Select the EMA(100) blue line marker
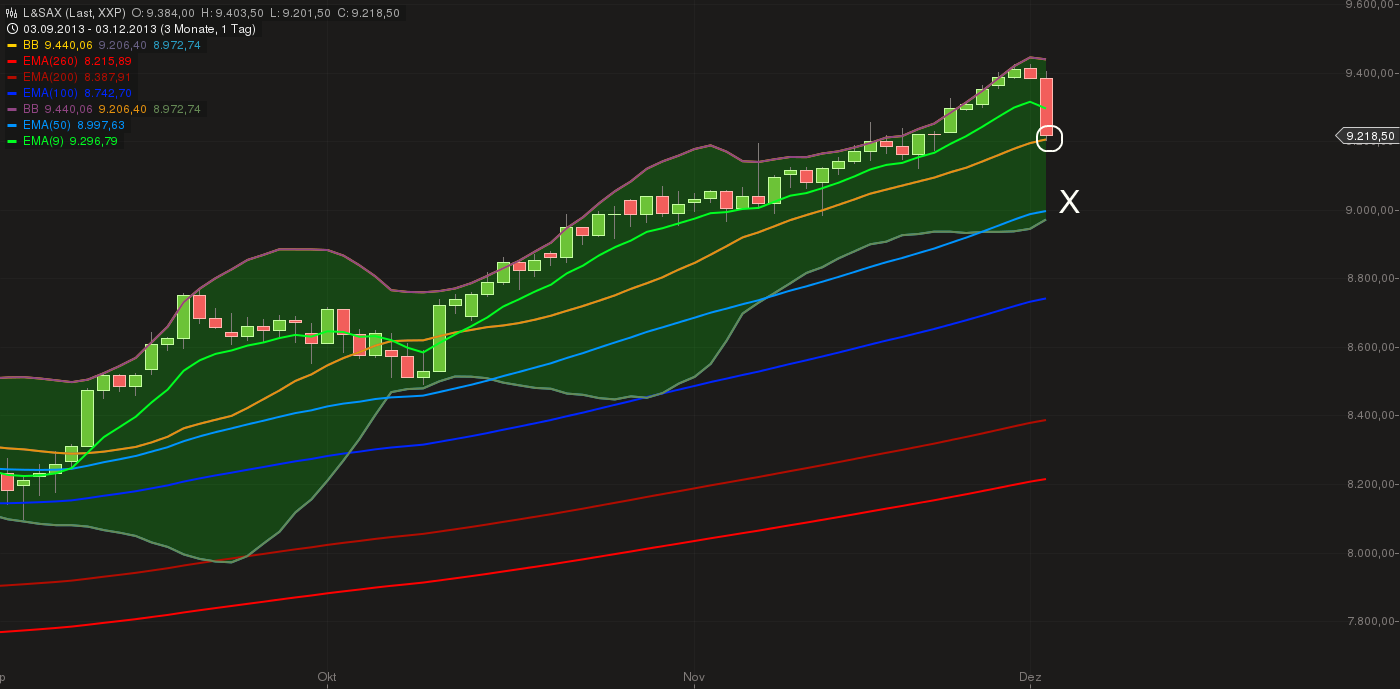 (x=12, y=92)
